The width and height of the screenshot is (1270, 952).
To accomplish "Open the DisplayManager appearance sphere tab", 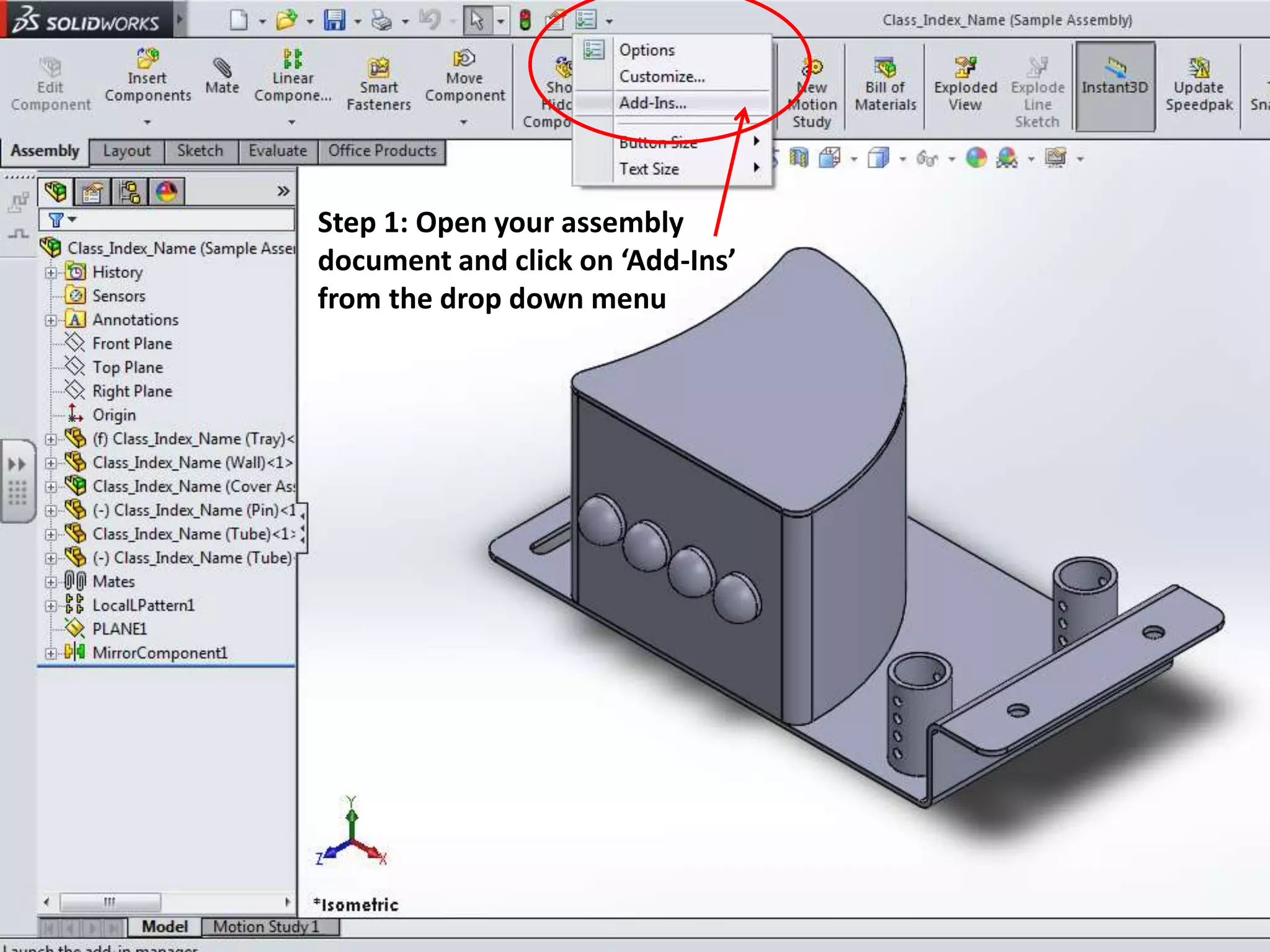I will pos(166,192).
